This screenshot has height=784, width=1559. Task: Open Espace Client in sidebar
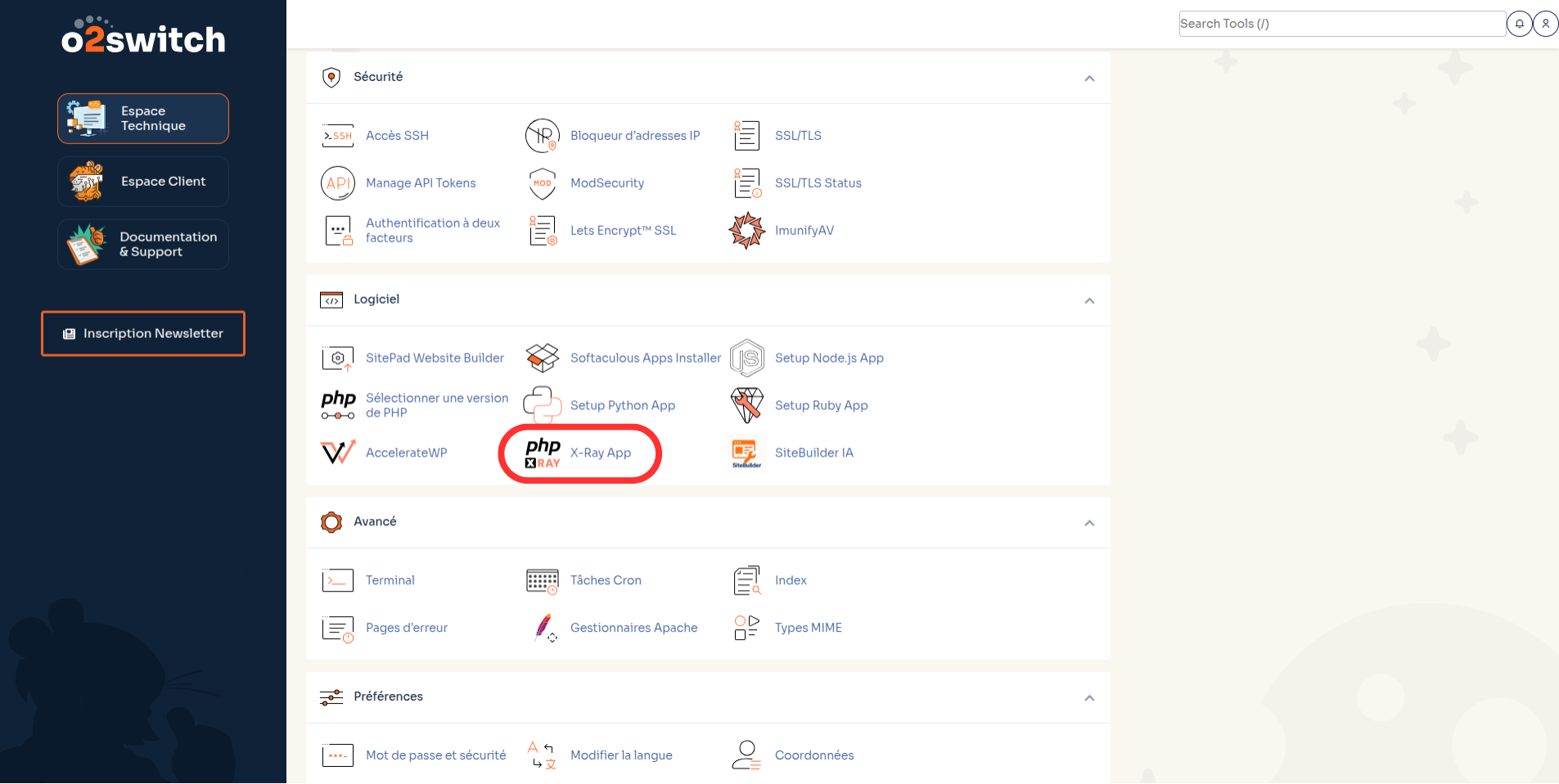point(143,182)
